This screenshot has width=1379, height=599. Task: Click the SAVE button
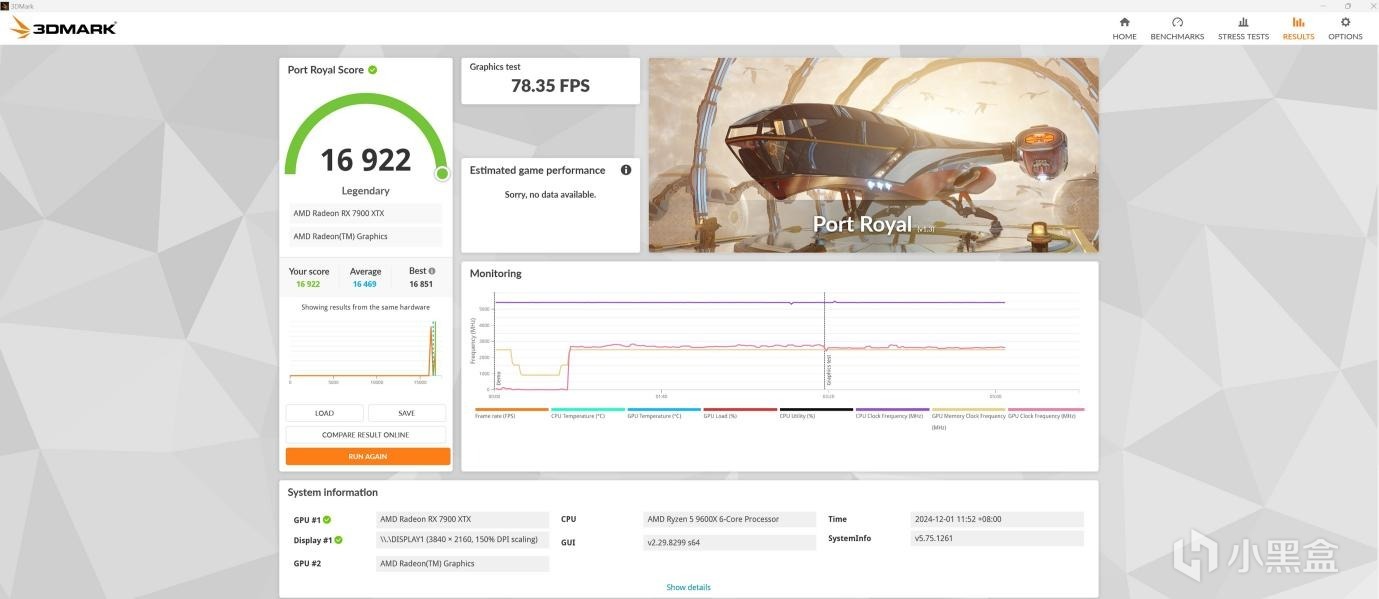[x=407, y=413]
